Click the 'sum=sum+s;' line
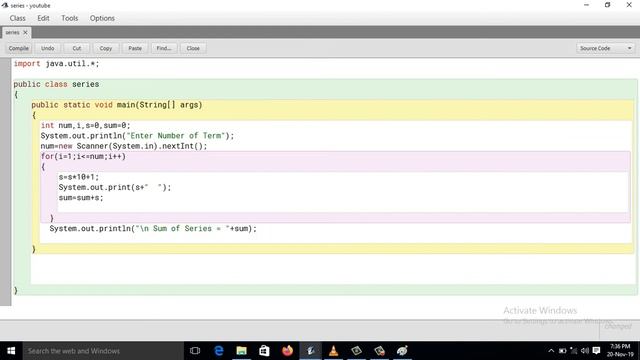The height and width of the screenshot is (360, 640). (81, 198)
